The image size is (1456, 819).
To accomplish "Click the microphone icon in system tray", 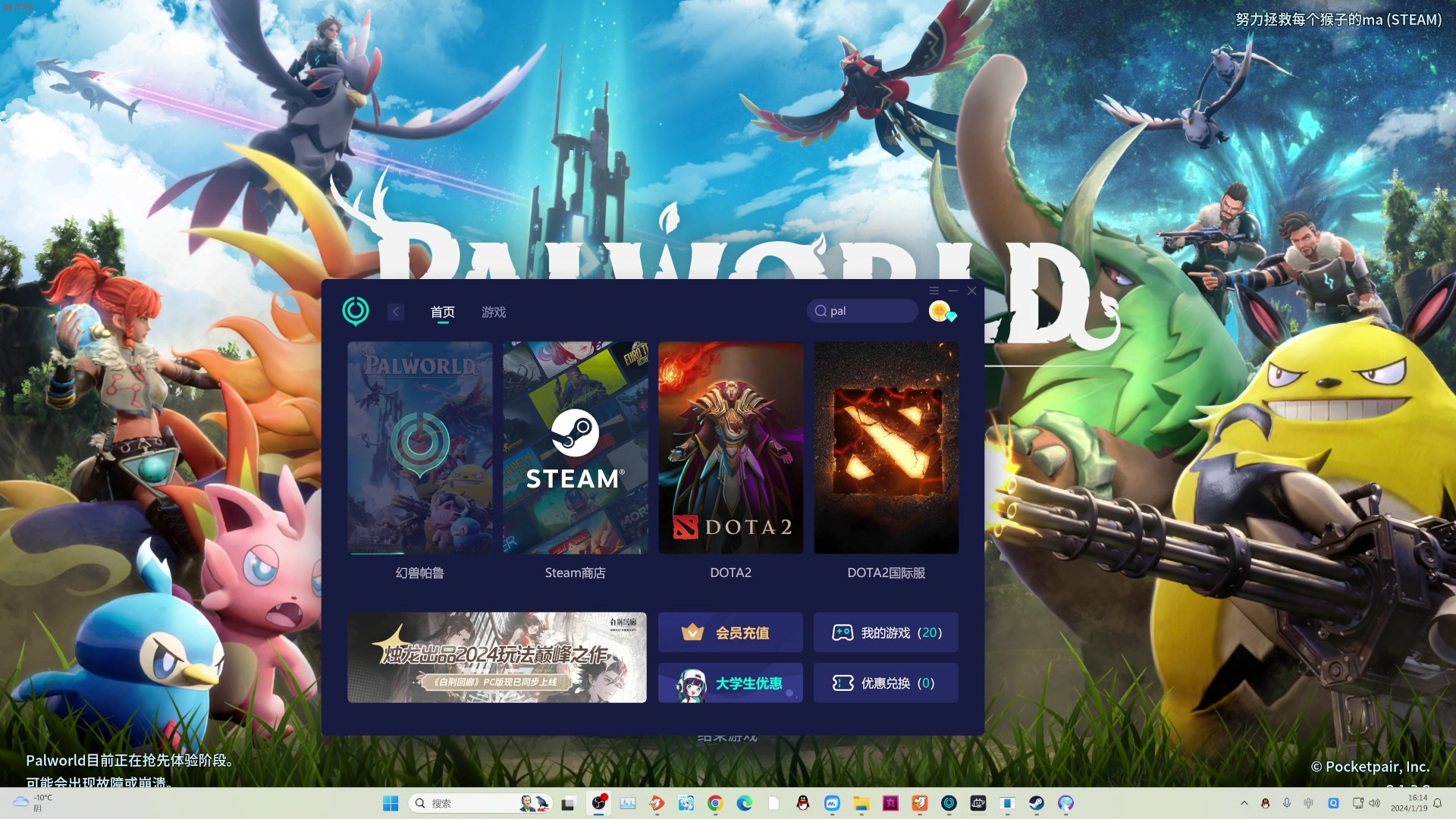I will pyautogui.click(x=1287, y=803).
